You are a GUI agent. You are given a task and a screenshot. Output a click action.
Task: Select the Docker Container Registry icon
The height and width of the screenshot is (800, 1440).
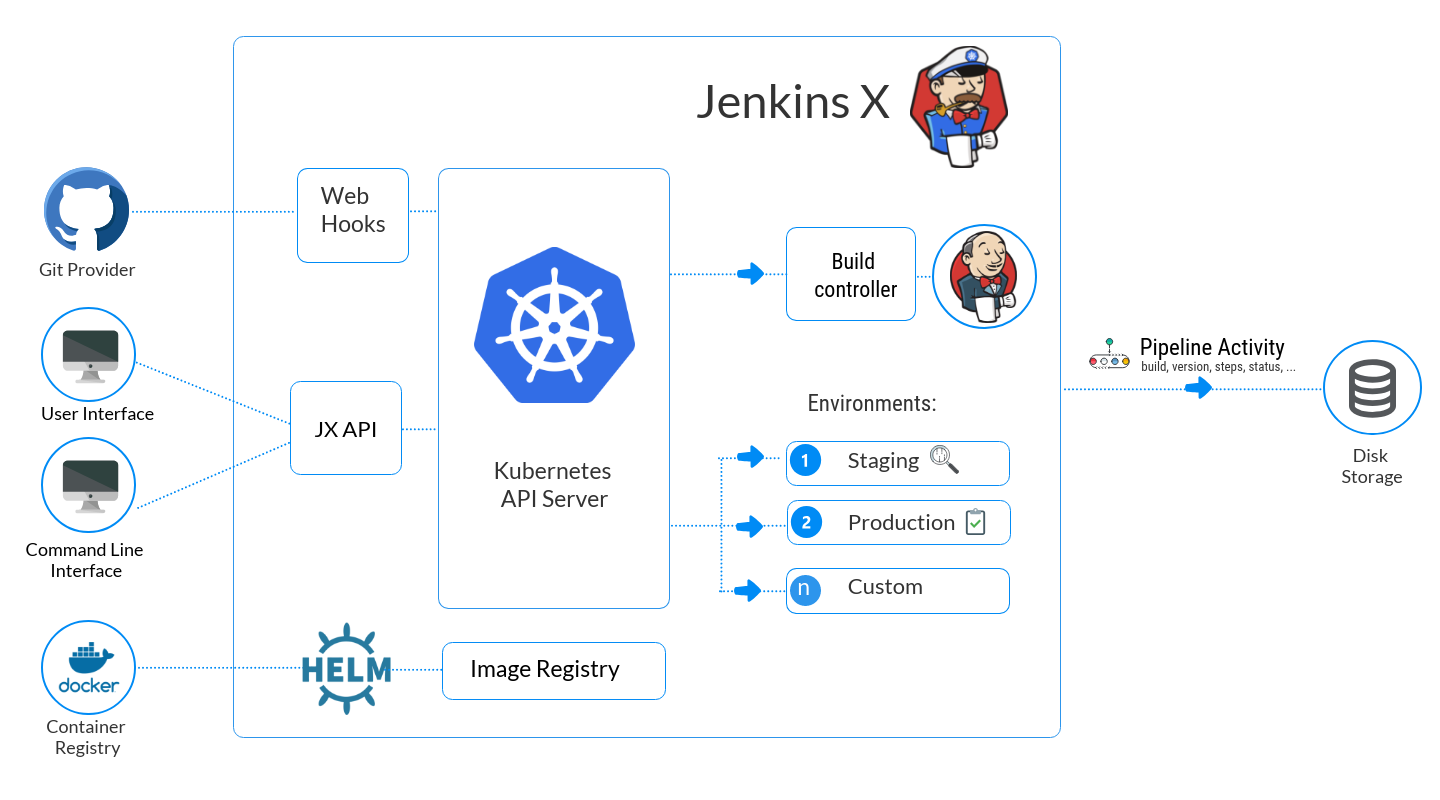[87, 667]
